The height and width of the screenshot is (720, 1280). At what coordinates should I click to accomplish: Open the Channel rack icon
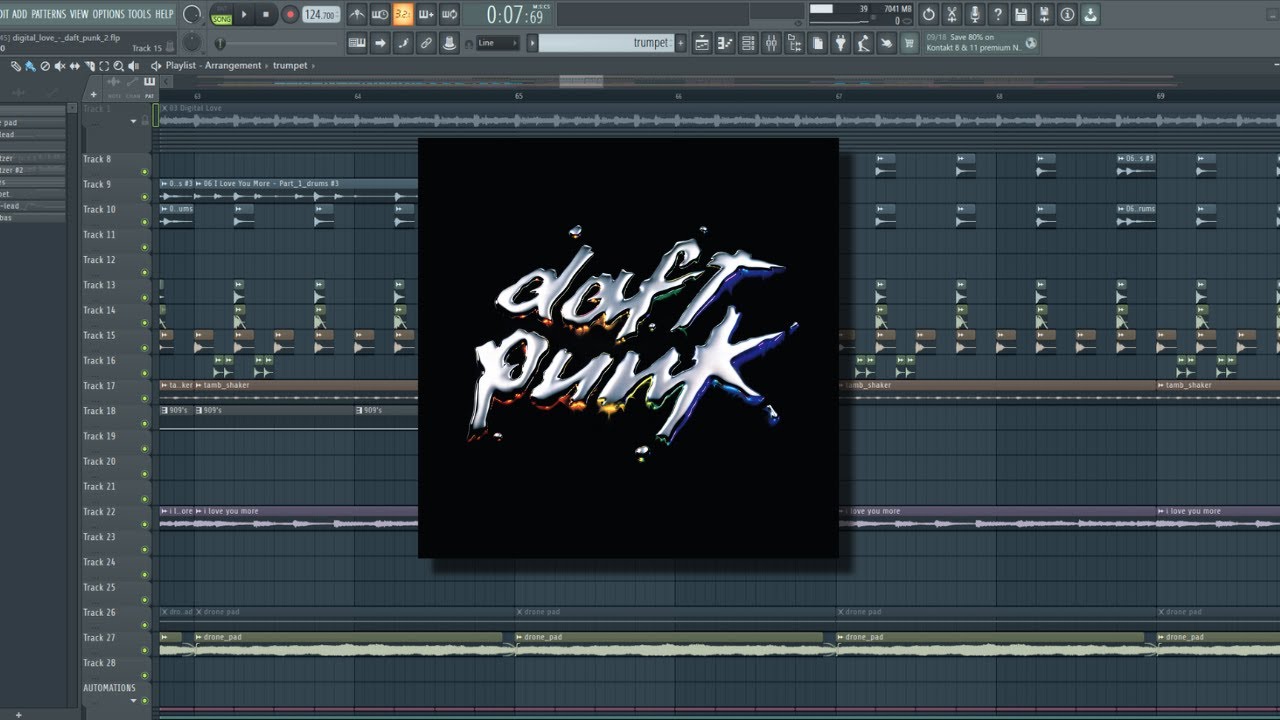748,43
